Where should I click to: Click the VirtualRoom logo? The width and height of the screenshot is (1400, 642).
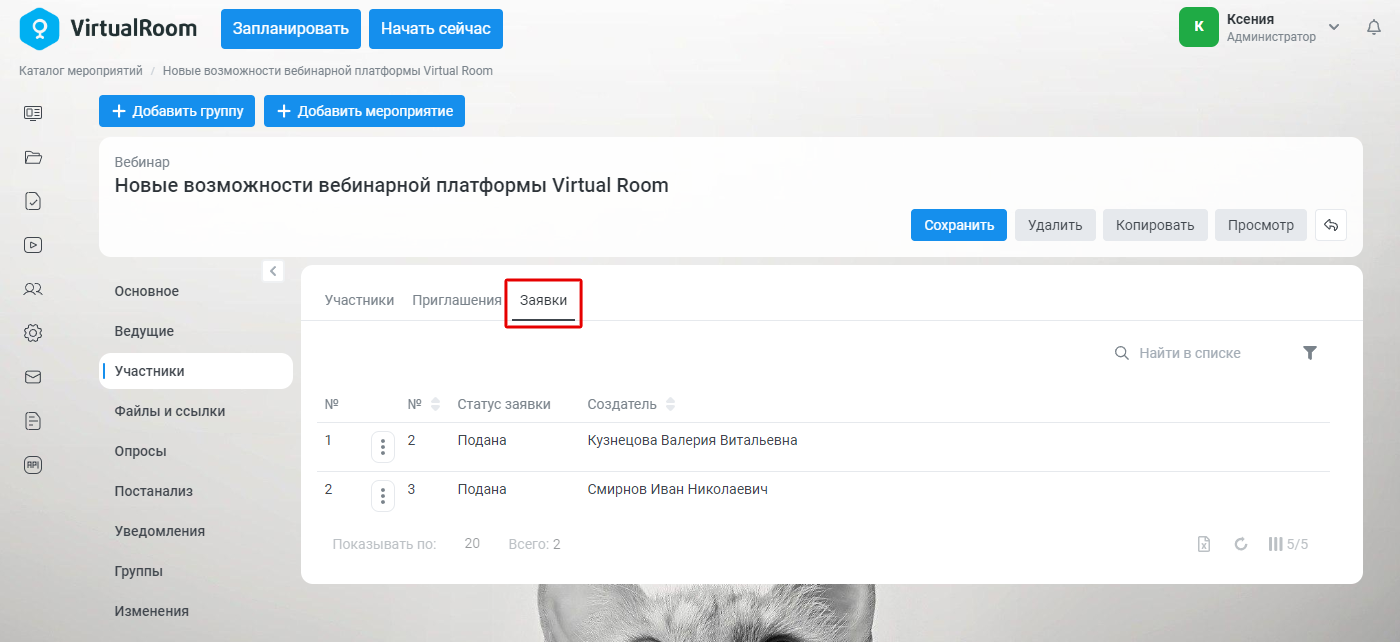pyautogui.click(x=108, y=28)
